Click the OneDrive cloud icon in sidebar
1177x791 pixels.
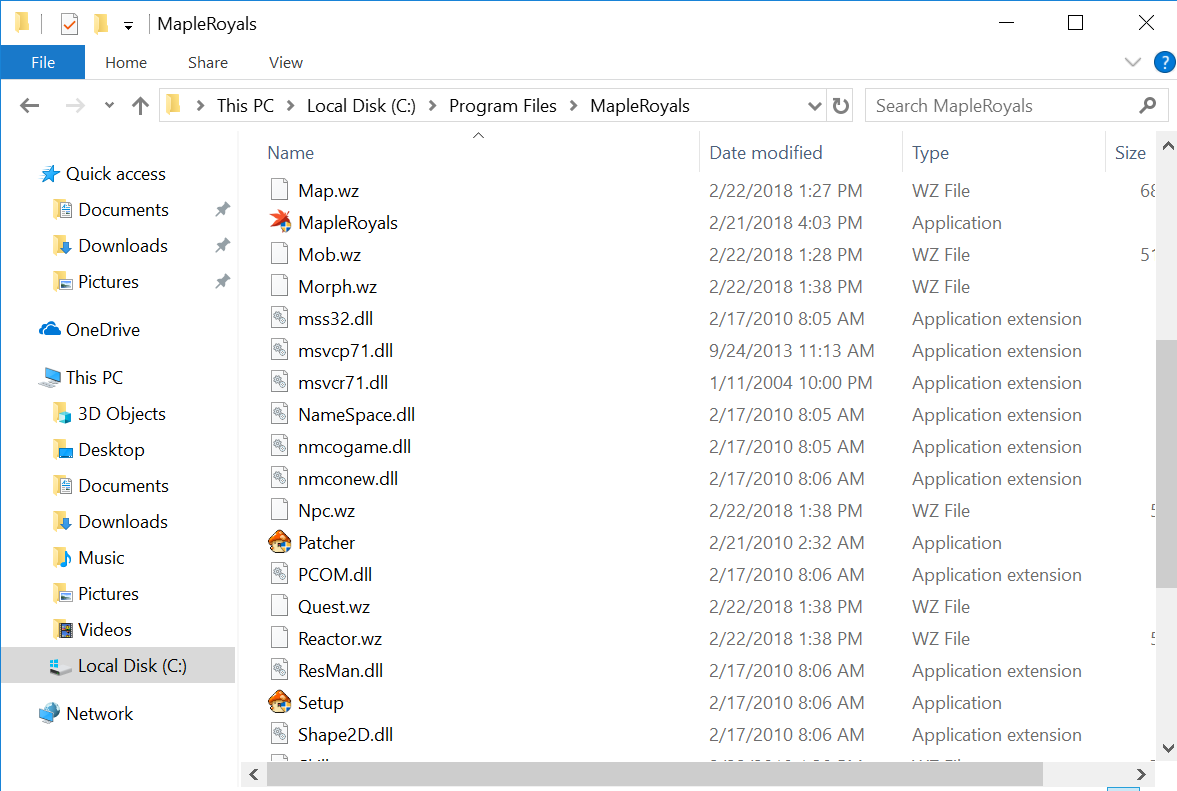pos(50,329)
